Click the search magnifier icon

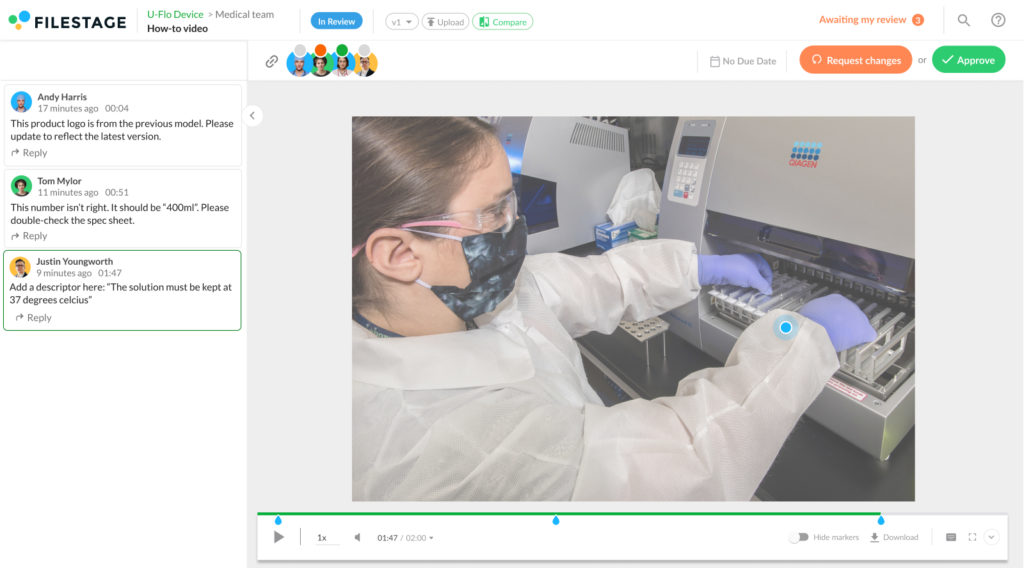pyautogui.click(x=963, y=20)
